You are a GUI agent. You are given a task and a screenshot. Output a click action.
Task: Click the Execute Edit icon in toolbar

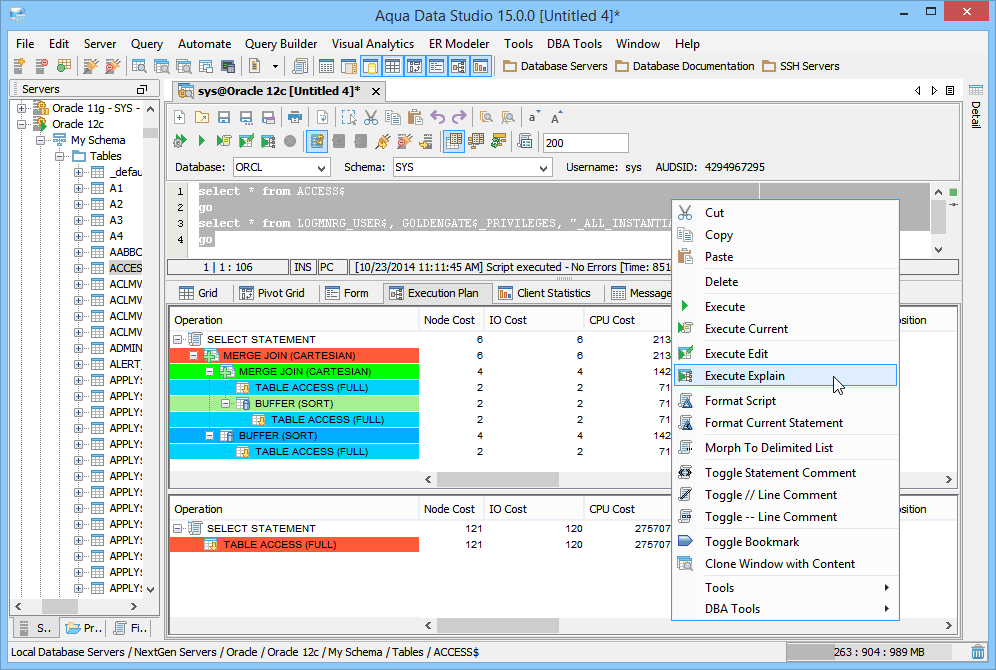tap(246, 141)
